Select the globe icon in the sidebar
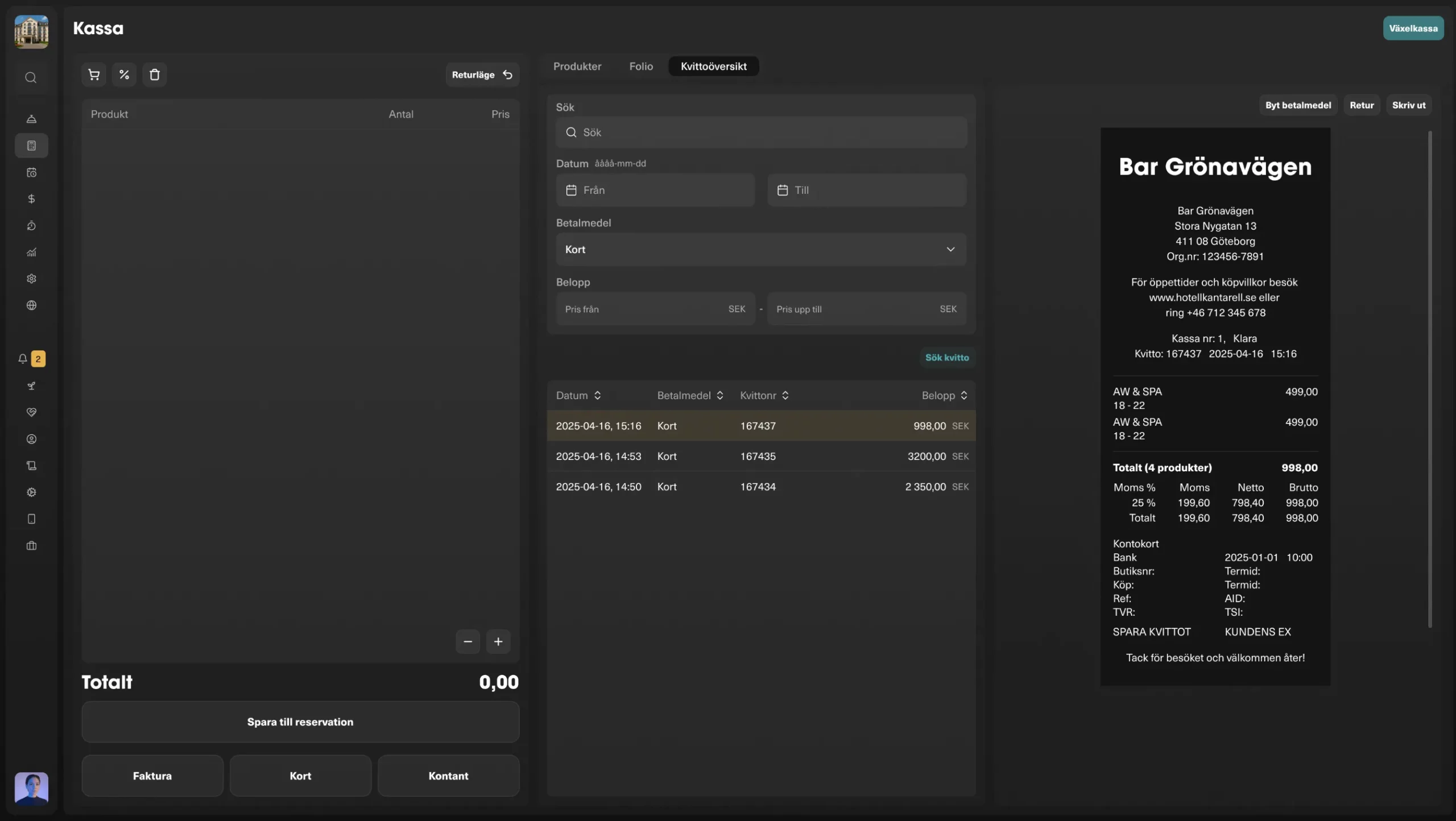This screenshot has height=821, width=1456. click(x=31, y=305)
